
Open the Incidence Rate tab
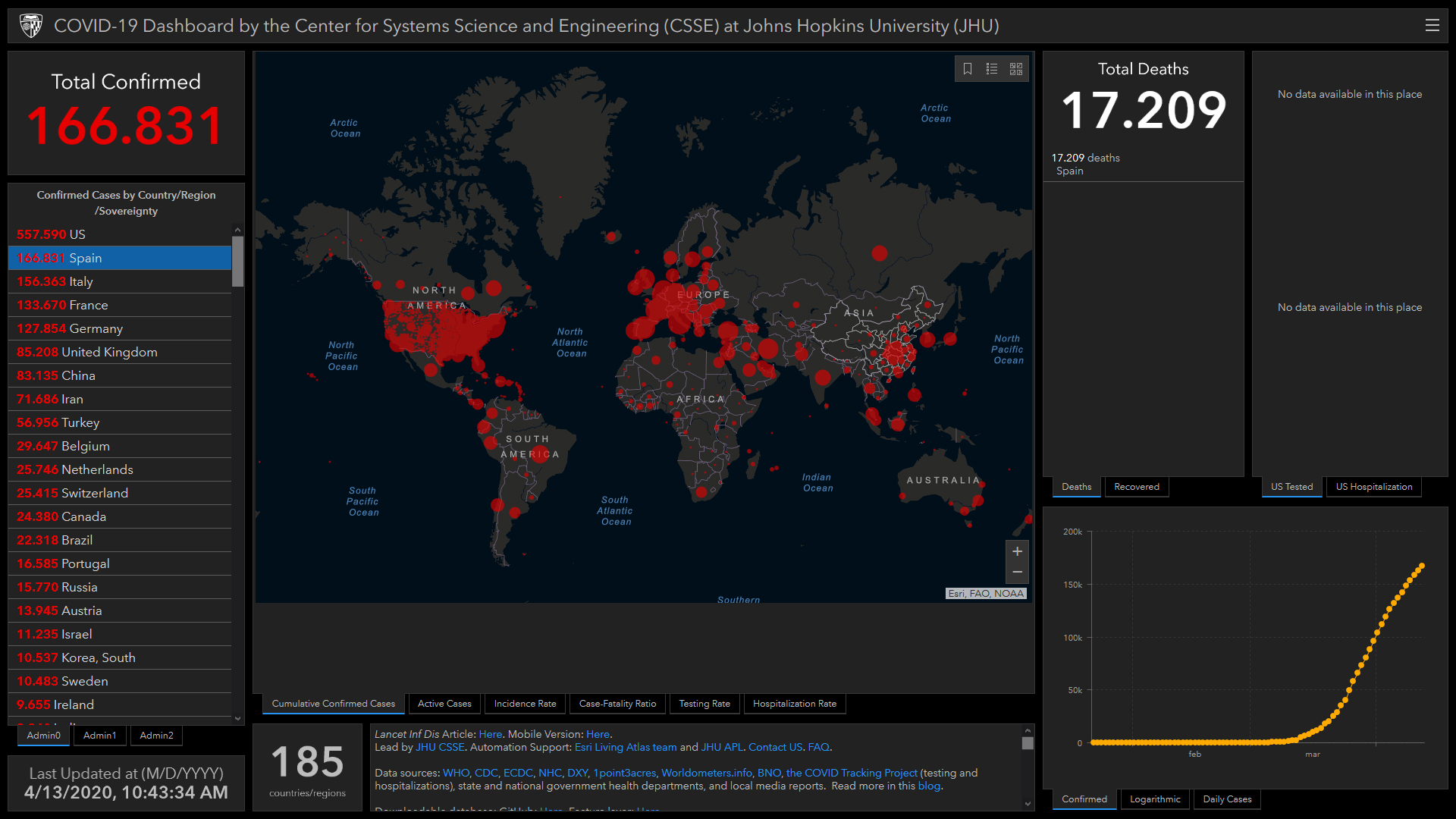(525, 704)
